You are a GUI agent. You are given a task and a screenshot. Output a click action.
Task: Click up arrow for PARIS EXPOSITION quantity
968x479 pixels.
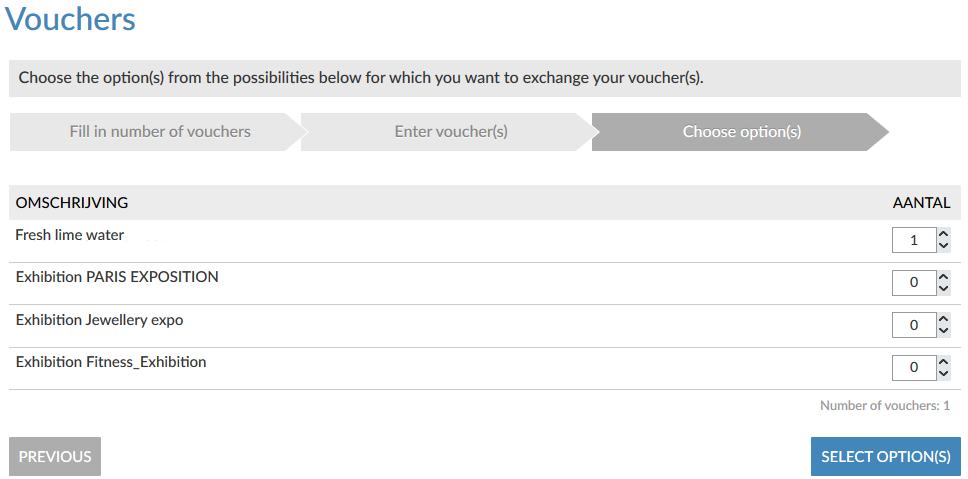point(943,276)
